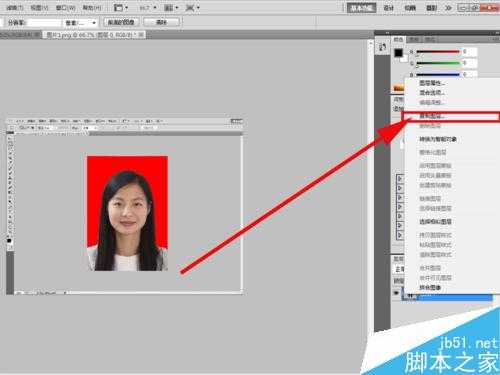This screenshot has width=500, height=375.
Task: Choose 删除图层 from the context menu
Action: (x=430, y=126)
